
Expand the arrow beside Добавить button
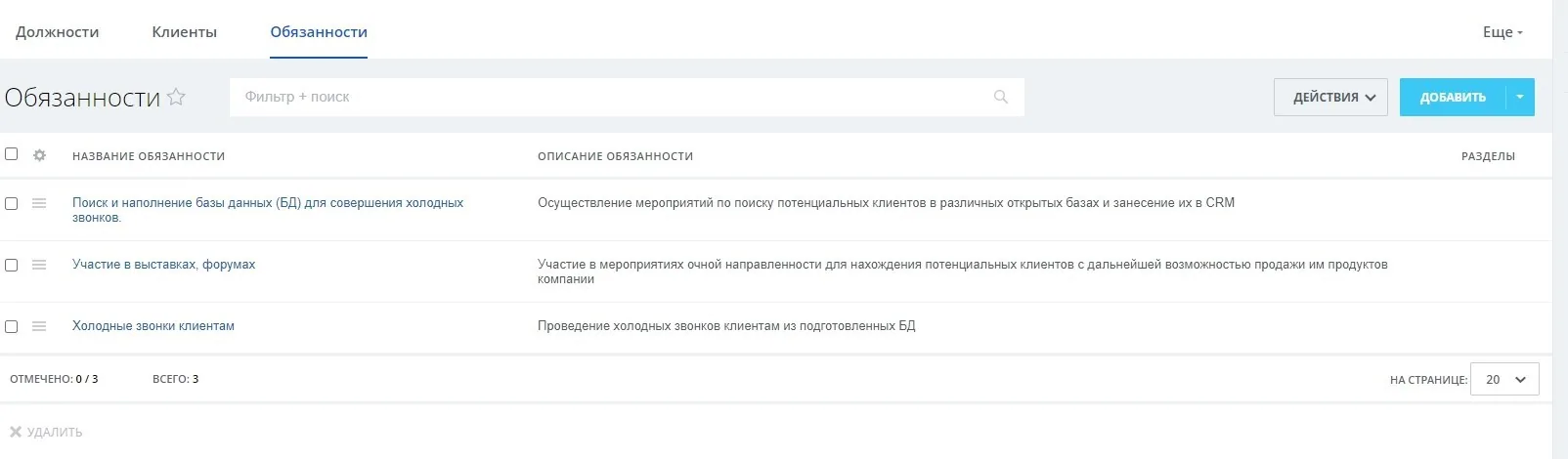tap(1520, 98)
